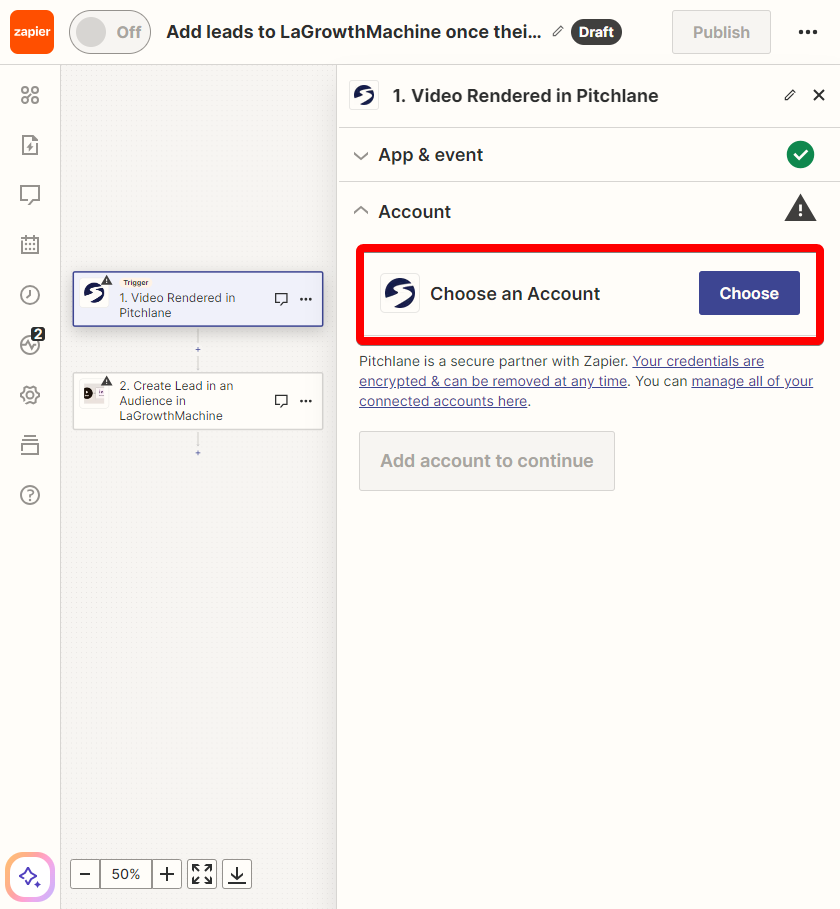Click Add account to continue button
Screen dimensions: 840x909
click(x=487, y=461)
